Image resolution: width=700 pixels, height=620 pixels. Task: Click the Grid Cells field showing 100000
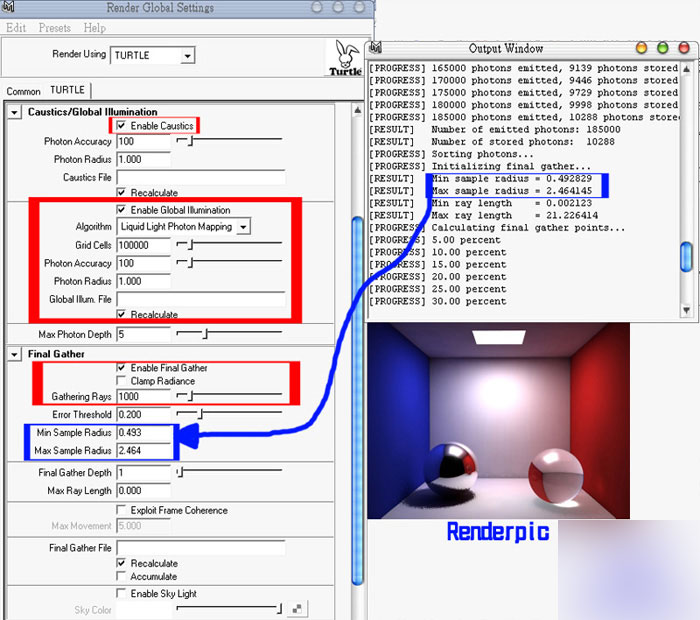[x=143, y=245]
